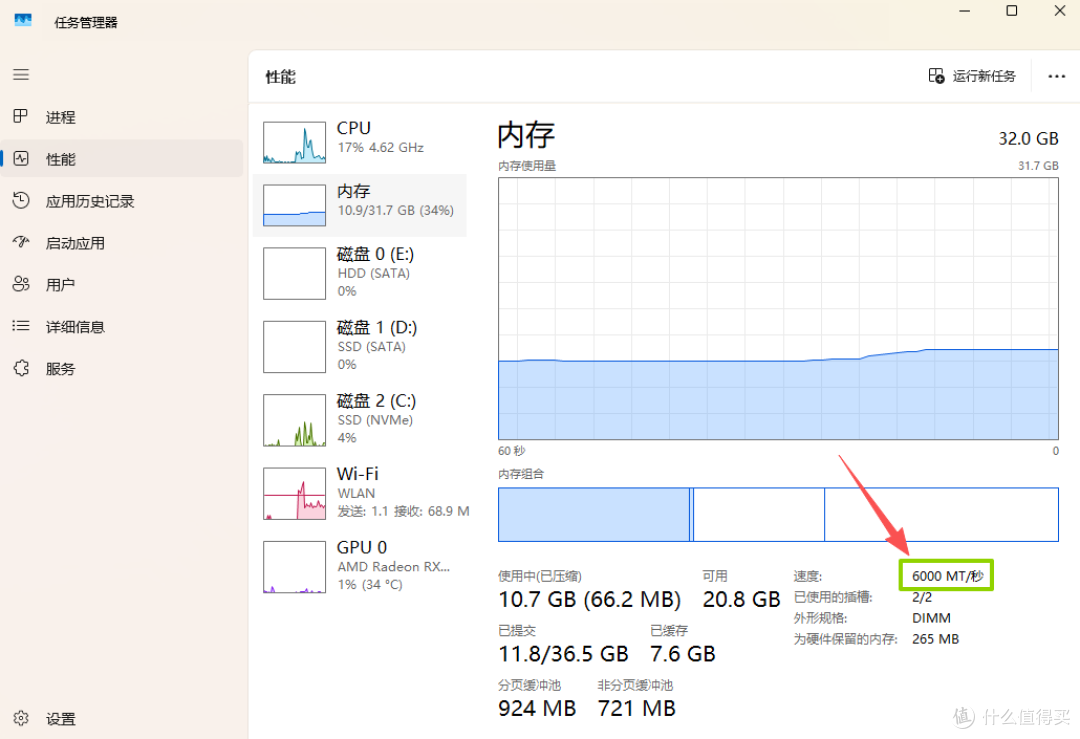Click the 265 MB hardware reserved value
This screenshot has width=1080, height=739.
(x=935, y=639)
